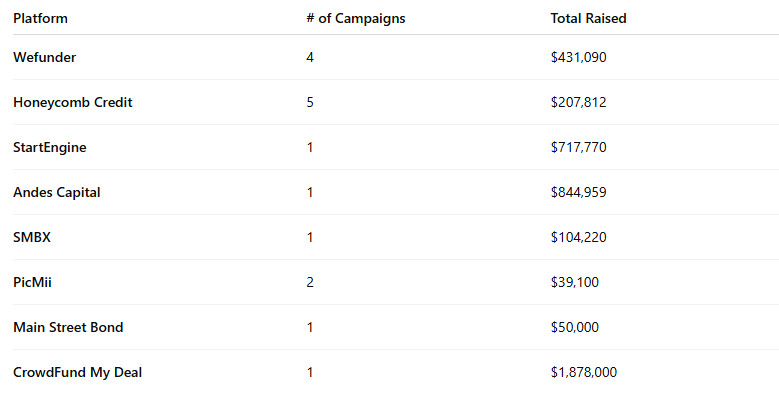
Task: Click the $717,770 amount
Action: 578,147
